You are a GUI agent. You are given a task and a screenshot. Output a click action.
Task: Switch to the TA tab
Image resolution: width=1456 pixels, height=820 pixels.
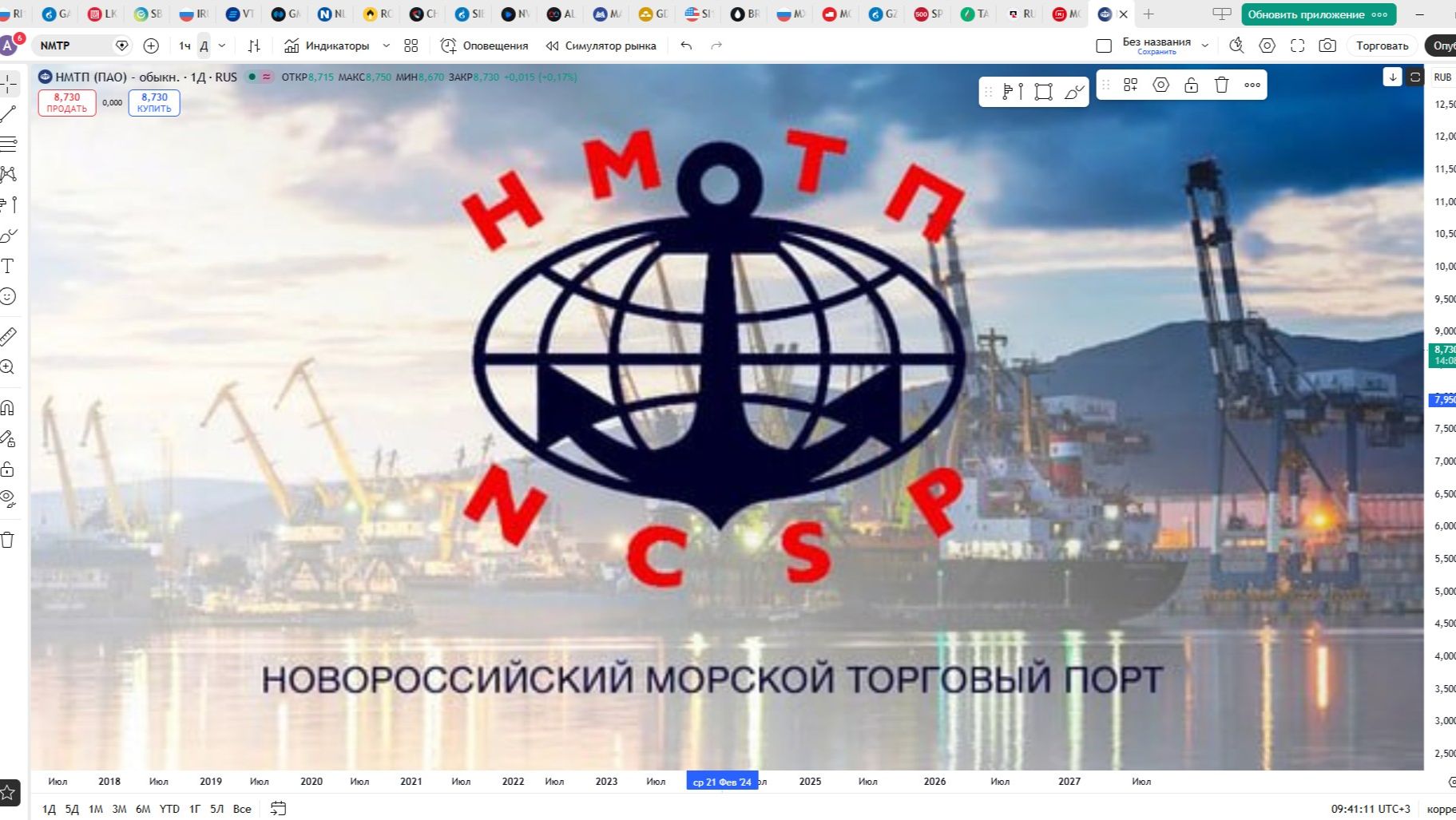click(x=975, y=14)
